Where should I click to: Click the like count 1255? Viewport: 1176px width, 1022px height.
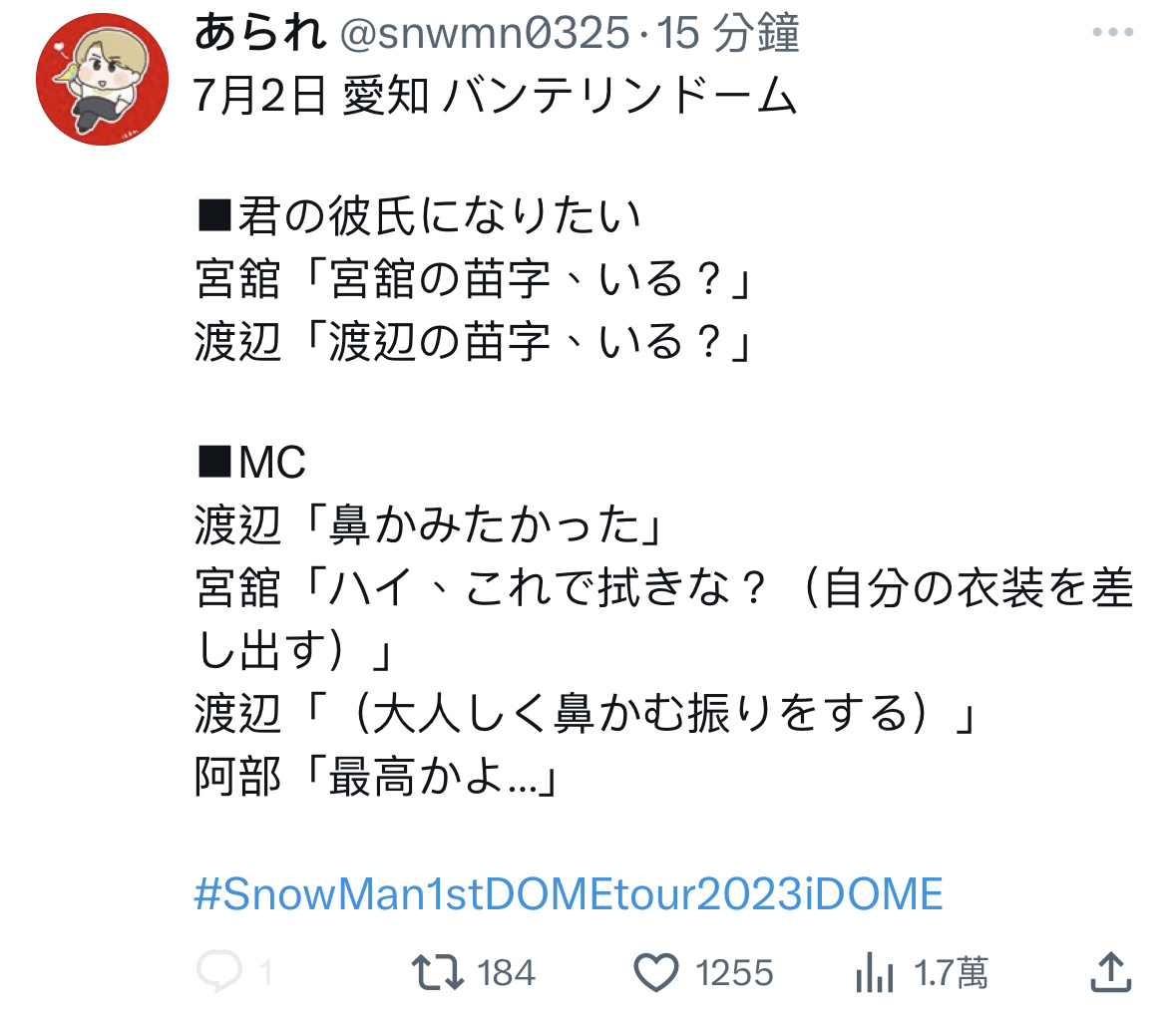pos(733,973)
